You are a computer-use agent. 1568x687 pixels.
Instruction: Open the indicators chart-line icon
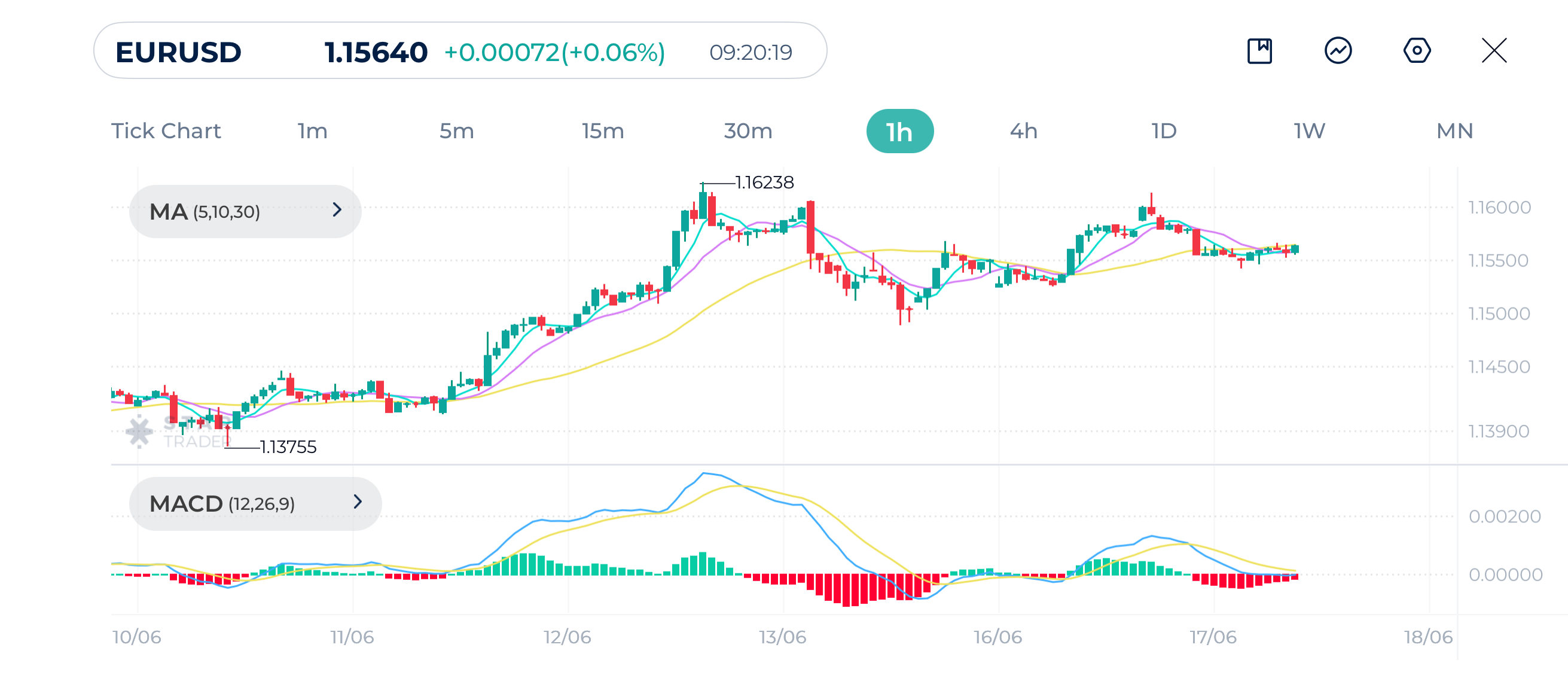coord(1337,50)
